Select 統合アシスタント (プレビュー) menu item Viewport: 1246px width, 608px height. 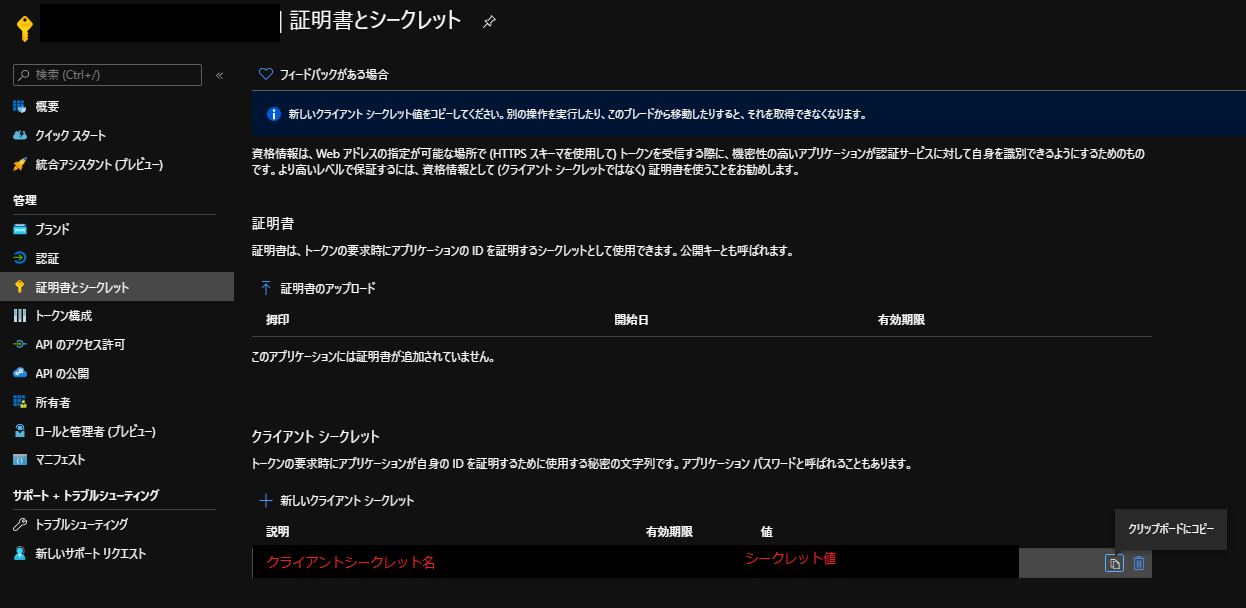98,164
